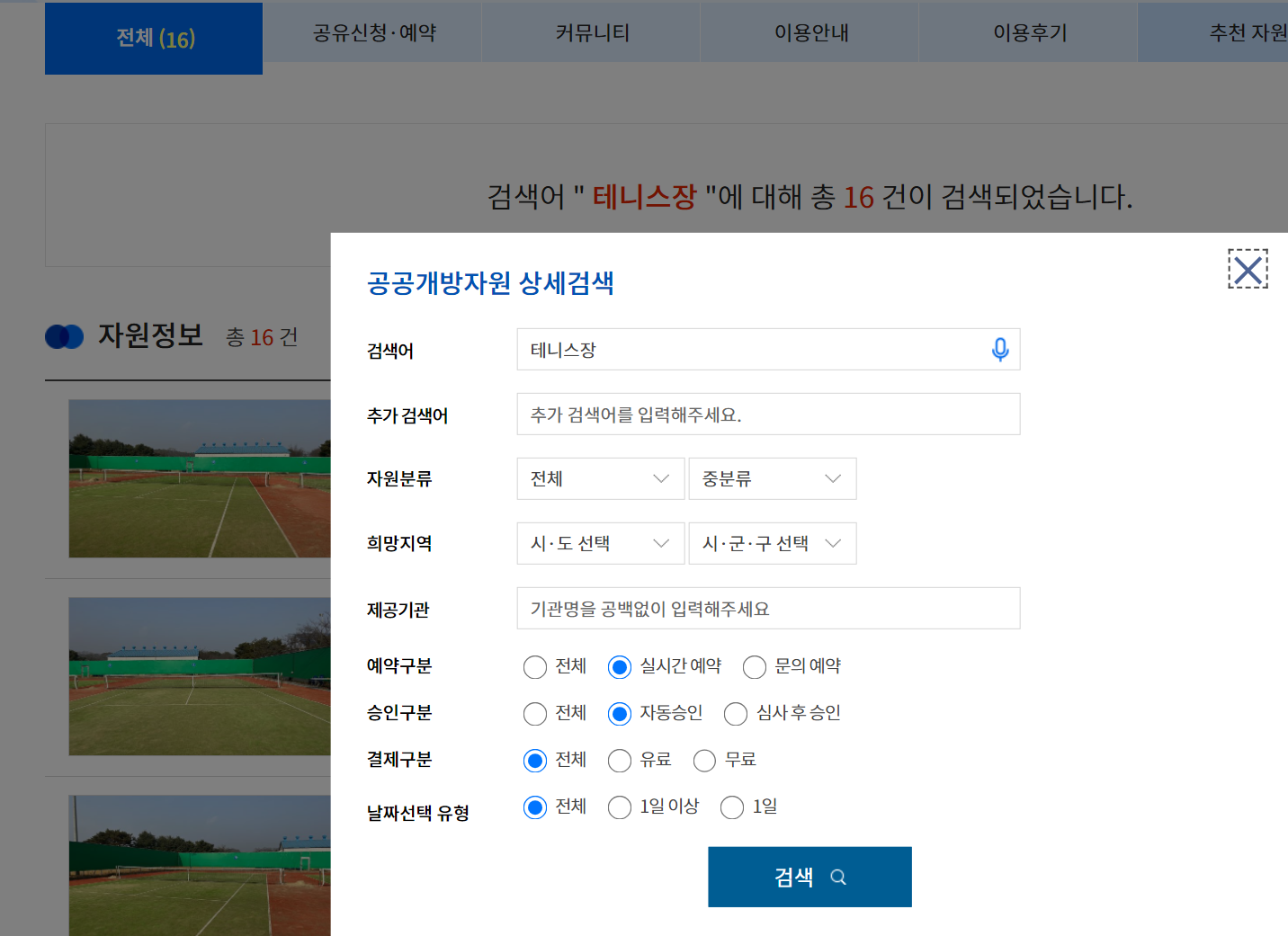Expand the 시·도 선택 dropdown
This screenshot has width=1288, height=936.
[601, 544]
